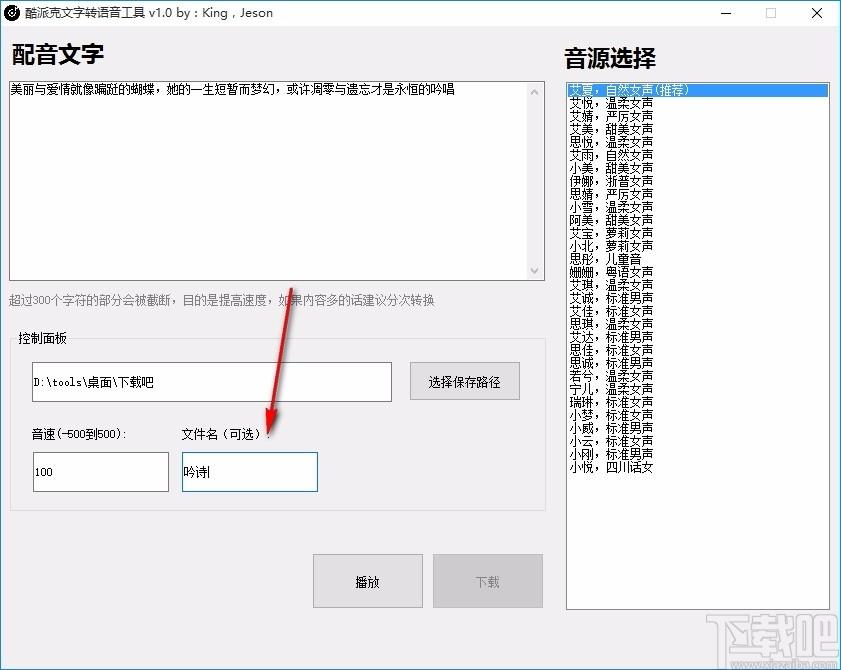The image size is (841, 670).
Task: Select voice 艾悦,温柔女声
Action: click(x=697, y=103)
